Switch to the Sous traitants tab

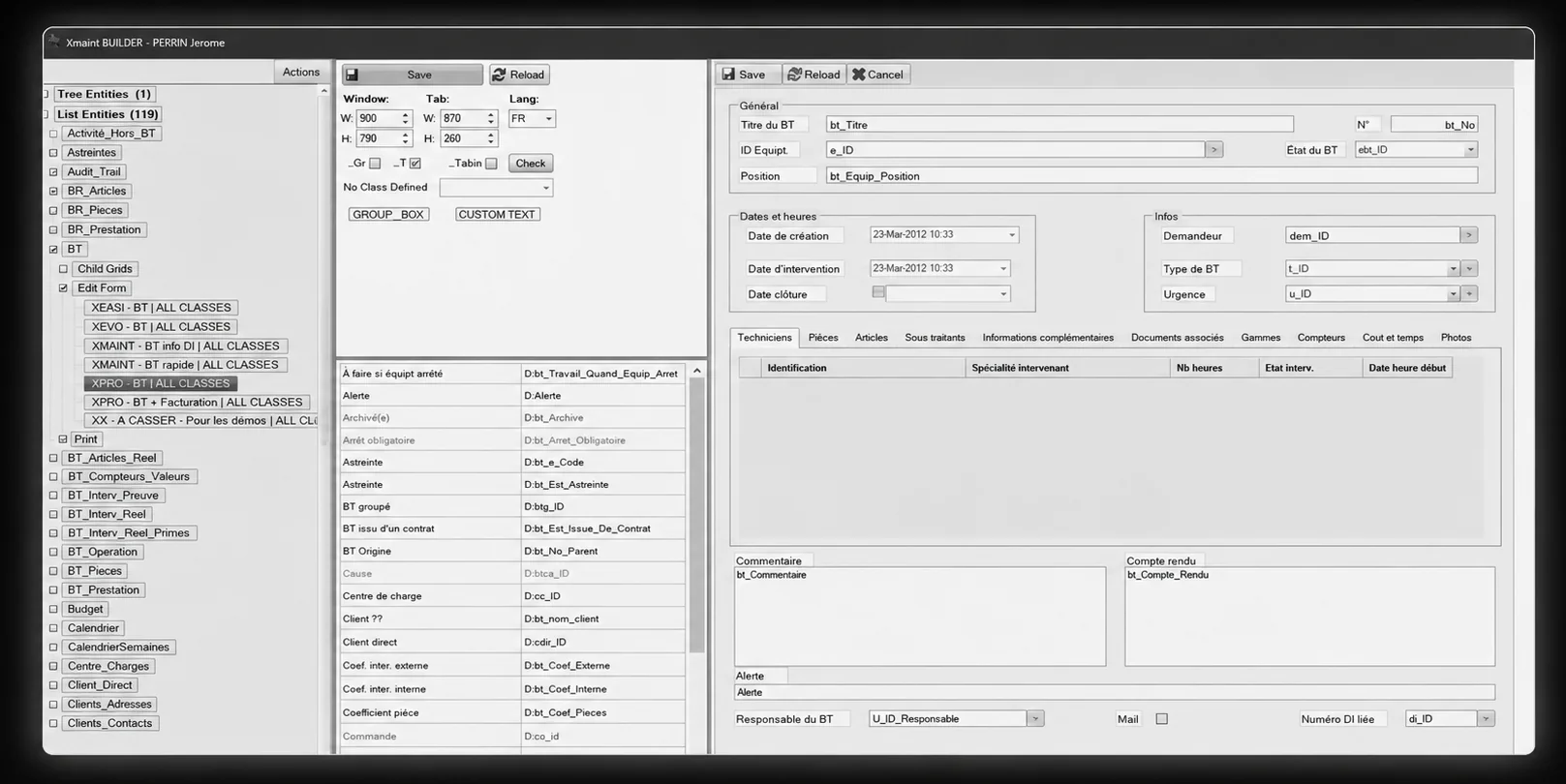point(935,338)
